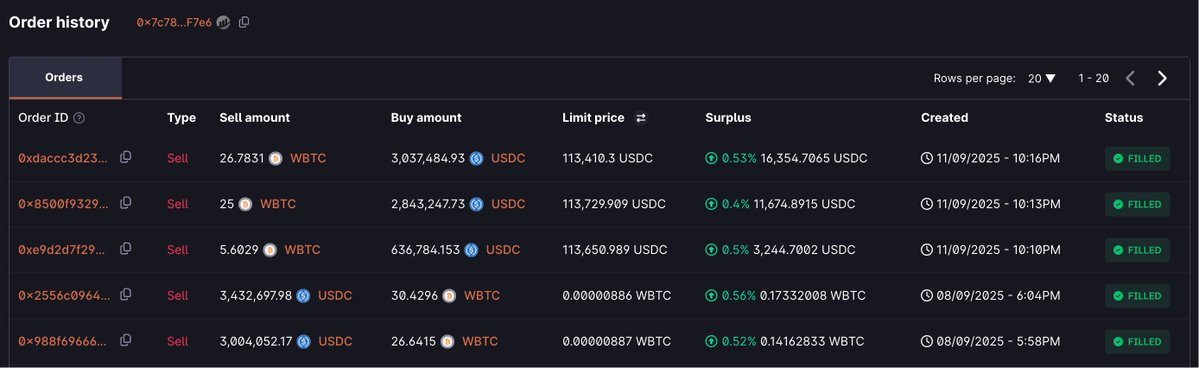Open the chart icon beside wallet address
The height and width of the screenshot is (368, 1199).
(x=223, y=23)
